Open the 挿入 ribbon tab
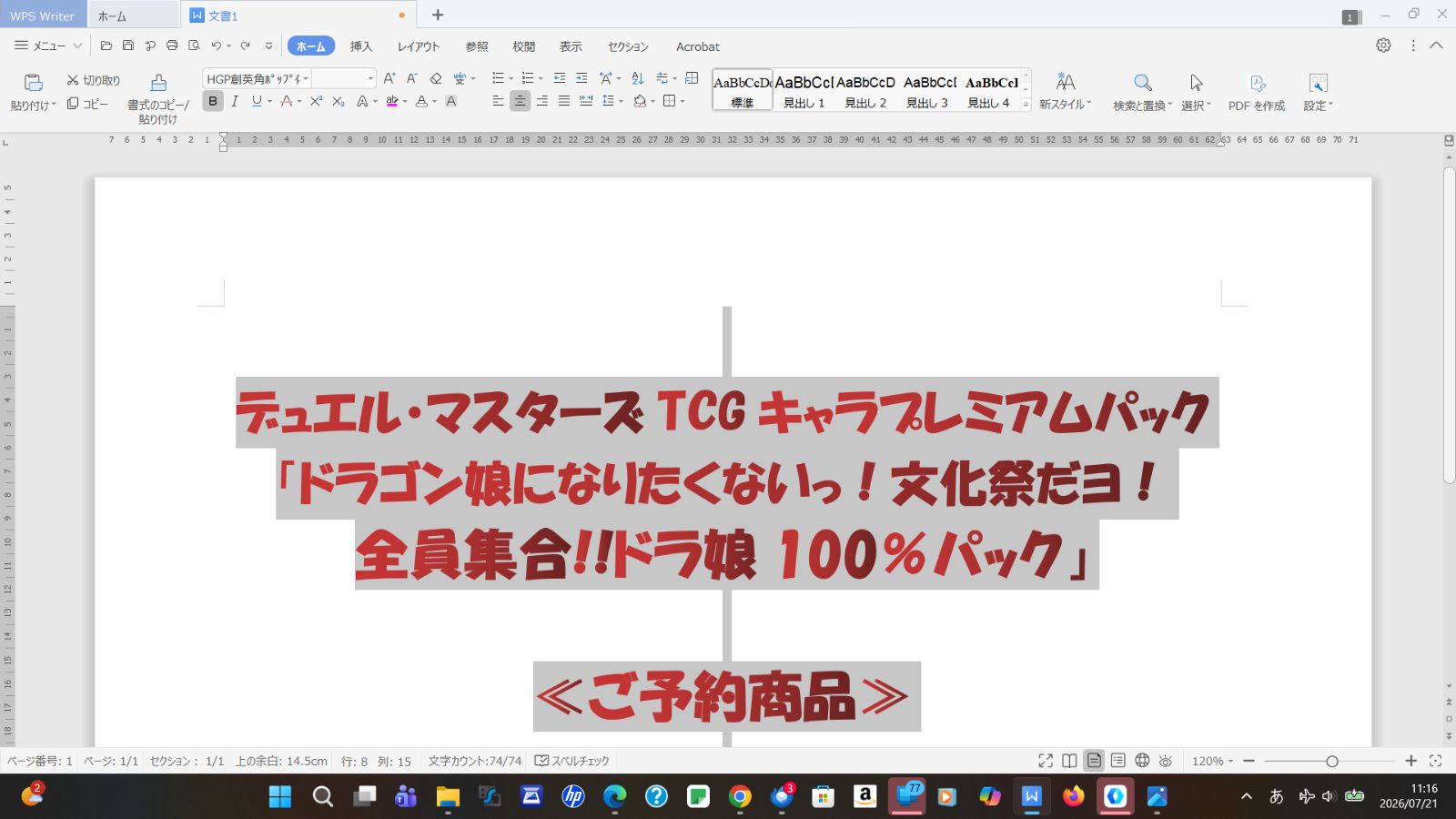 point(361,46)
